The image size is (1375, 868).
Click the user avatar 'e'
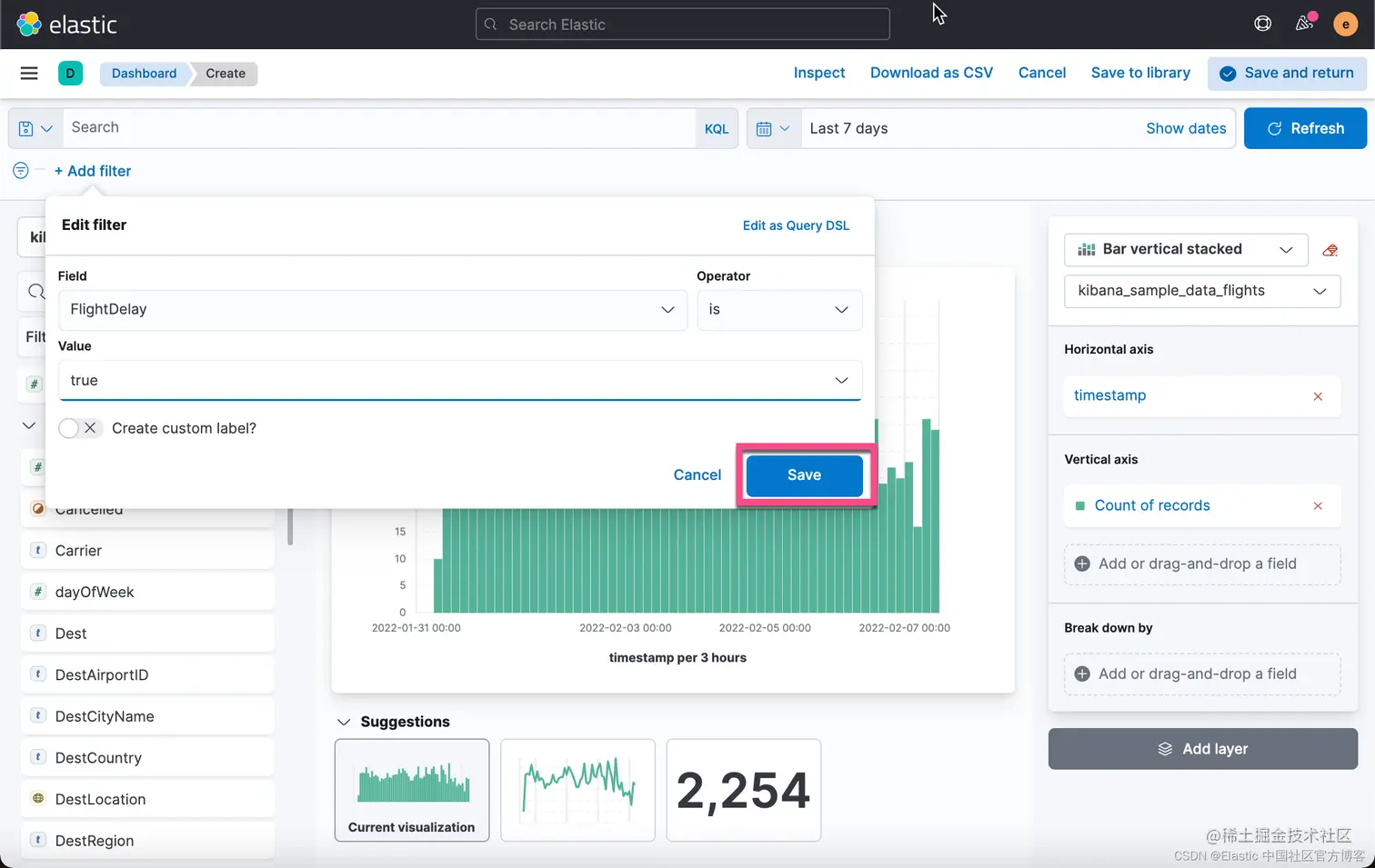pyautogui.click(x=1345, y=25)
